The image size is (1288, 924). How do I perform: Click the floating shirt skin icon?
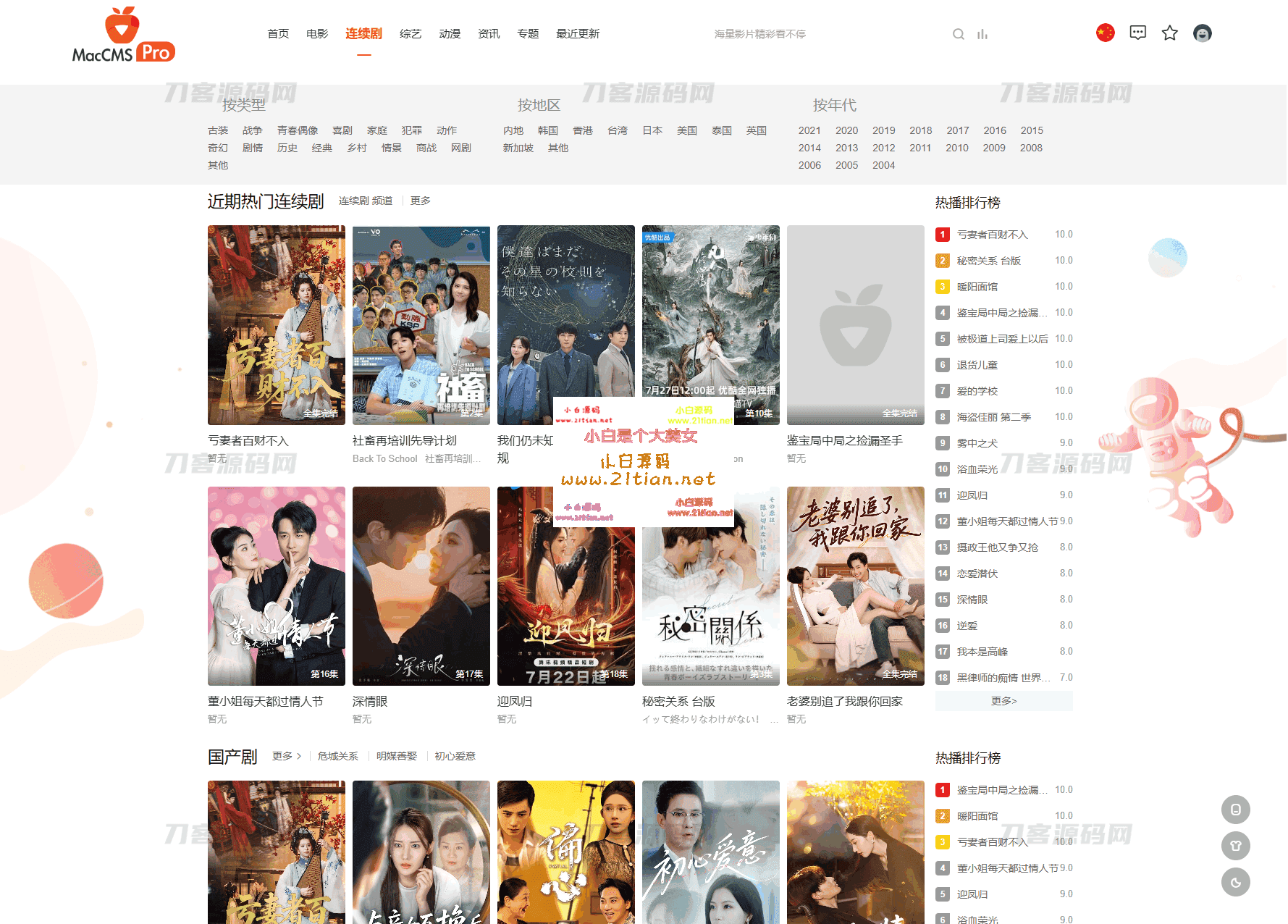[x=1236, y=846]
